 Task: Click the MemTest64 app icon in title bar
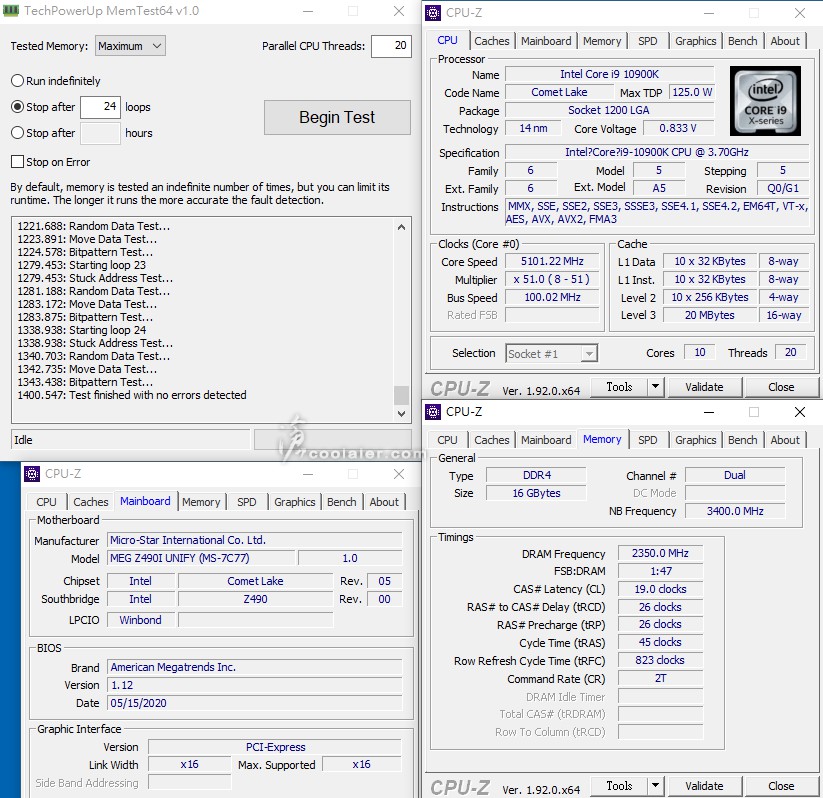point(11,10)
